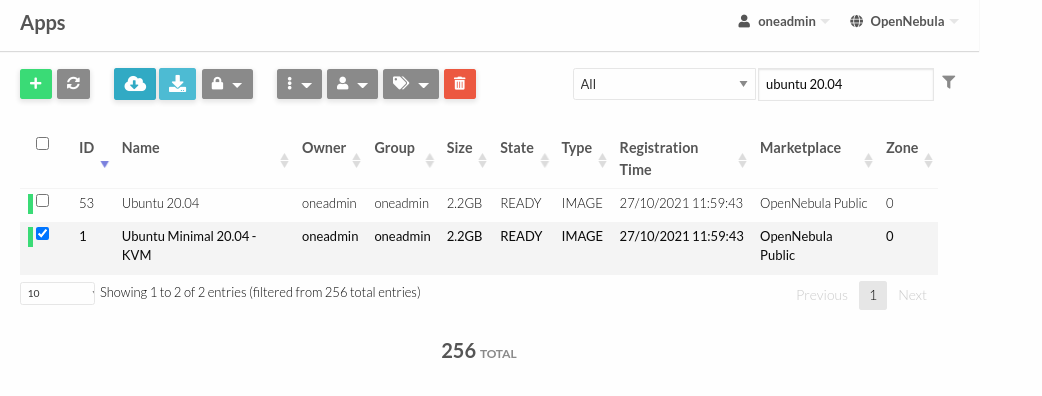The width and height of the screenshot is (1042, 396).
Task: Open the three-dots more actions dropdown
Action: [x=300, y=84]
